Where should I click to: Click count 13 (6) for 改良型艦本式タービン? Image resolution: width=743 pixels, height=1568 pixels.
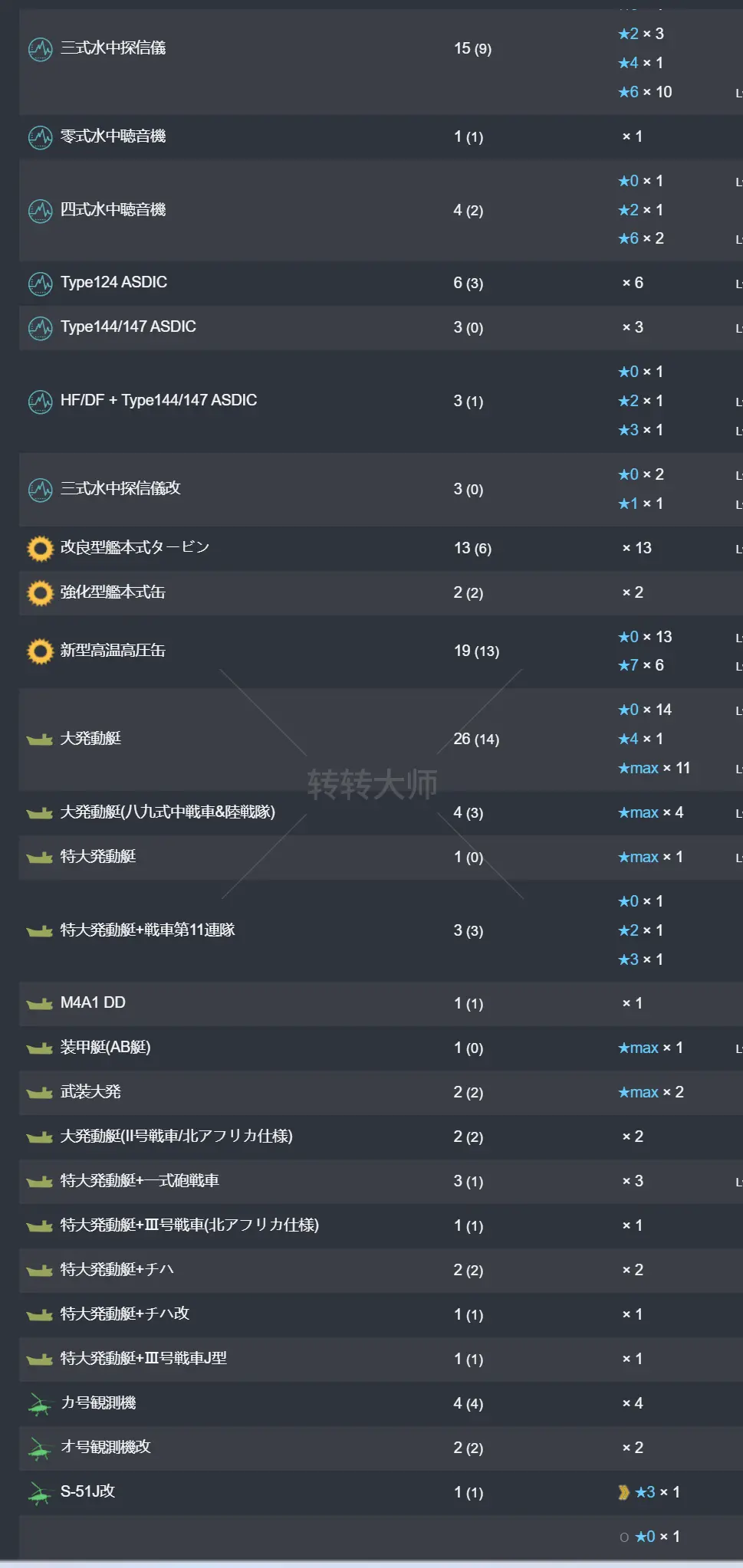pos(472,548)
